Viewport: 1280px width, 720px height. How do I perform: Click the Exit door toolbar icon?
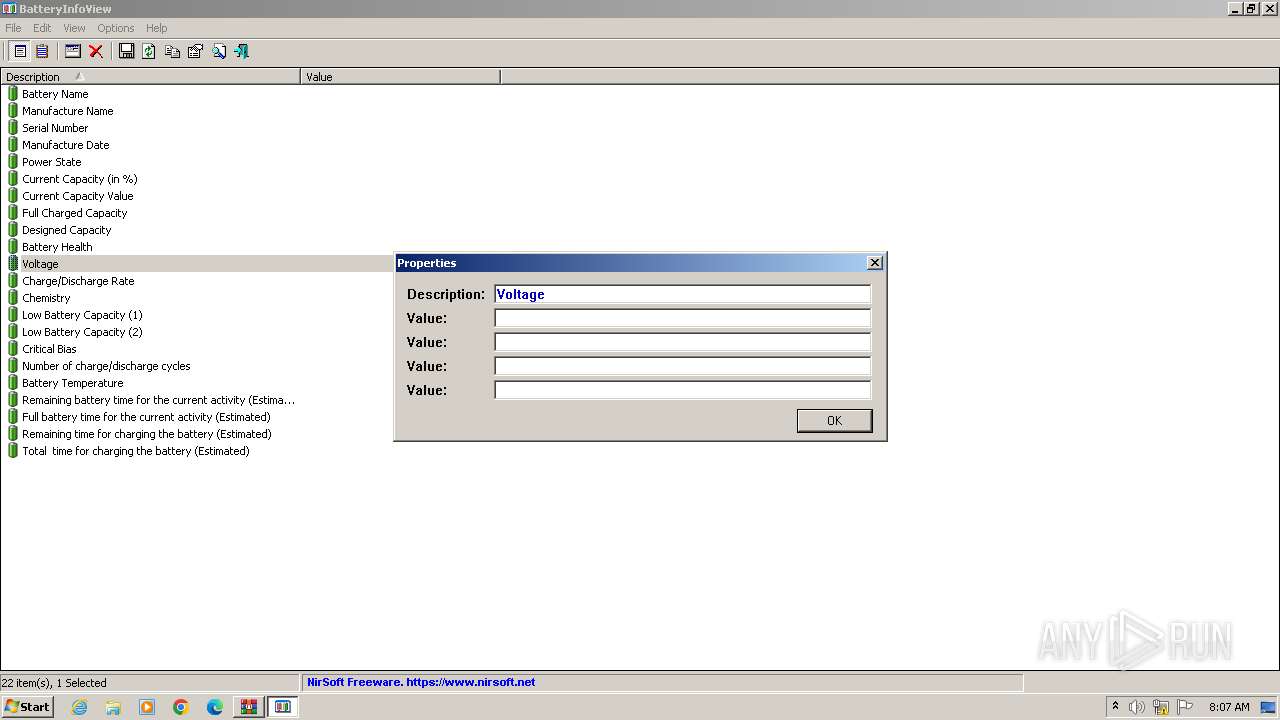(x=241, y=51)
